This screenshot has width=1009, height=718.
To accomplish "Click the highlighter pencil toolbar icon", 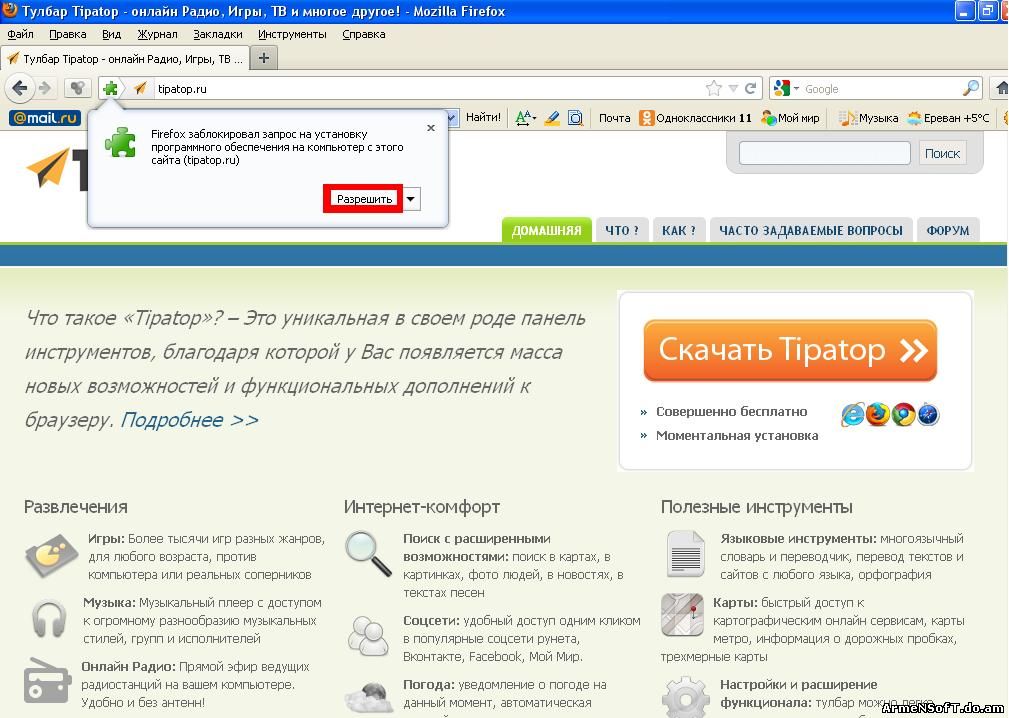I will 551,118.
